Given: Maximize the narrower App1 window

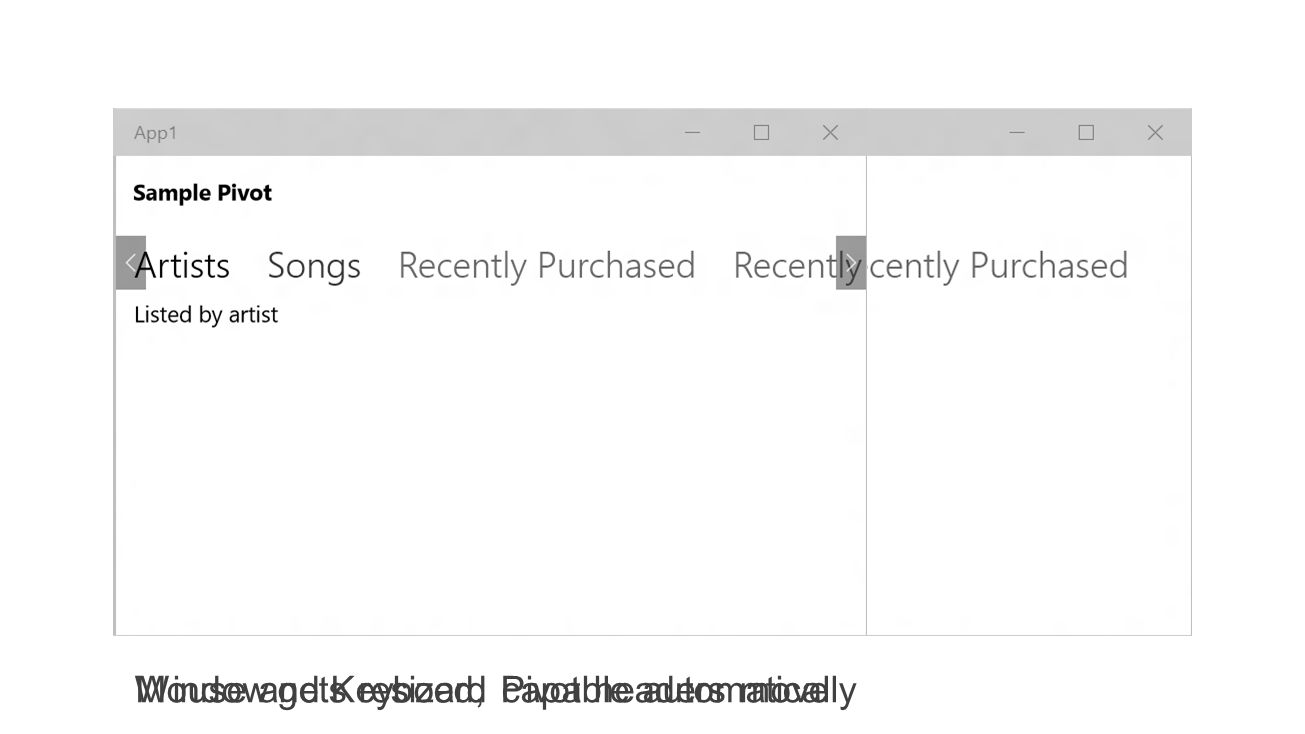Looking at the screenshot, I should [x=761, y=132].
